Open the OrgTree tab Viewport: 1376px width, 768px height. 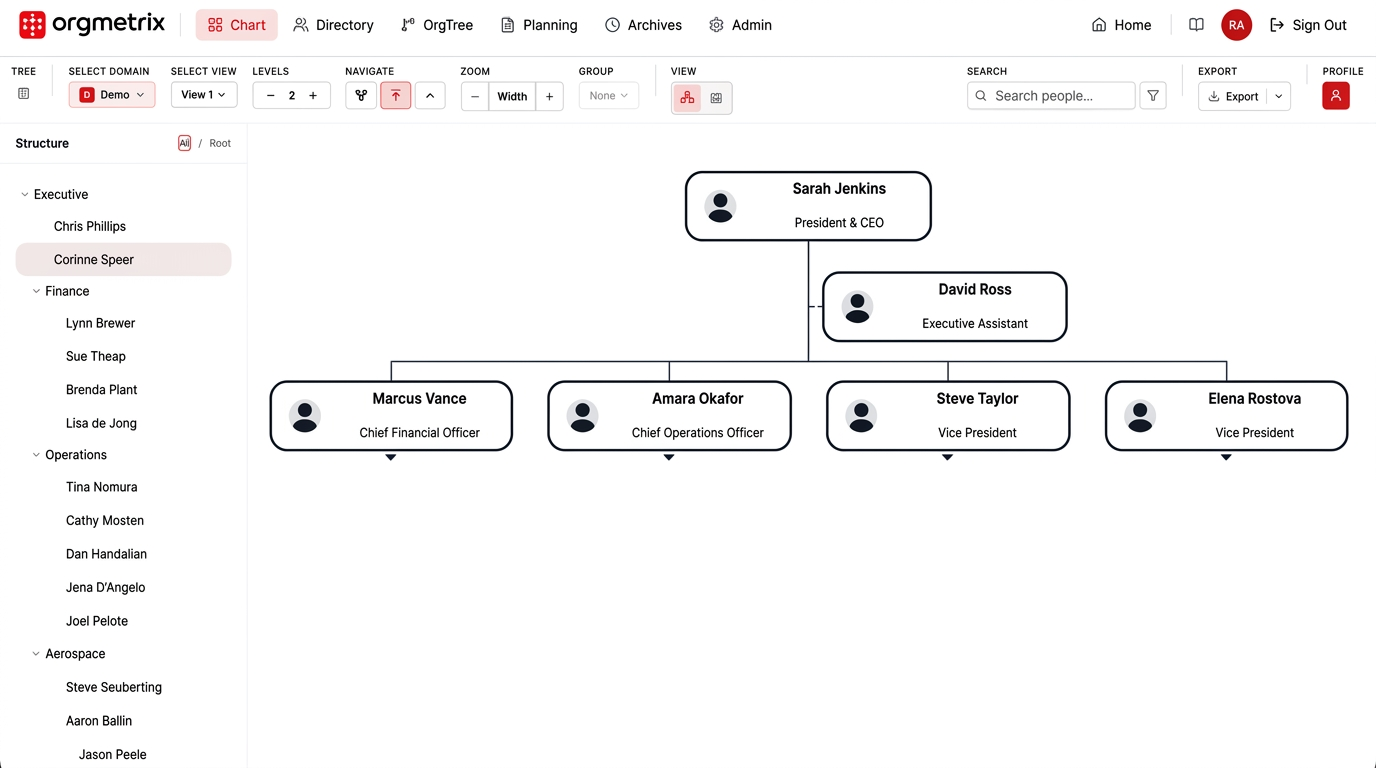click(x=437, y=25)
